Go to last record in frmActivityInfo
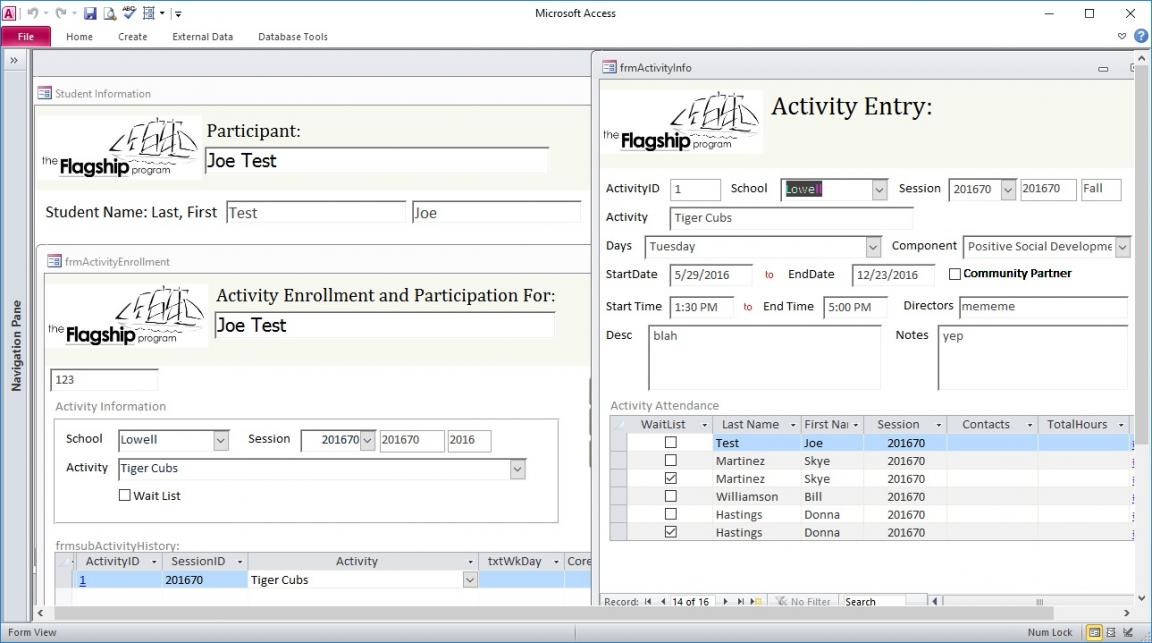 (741, 601)
